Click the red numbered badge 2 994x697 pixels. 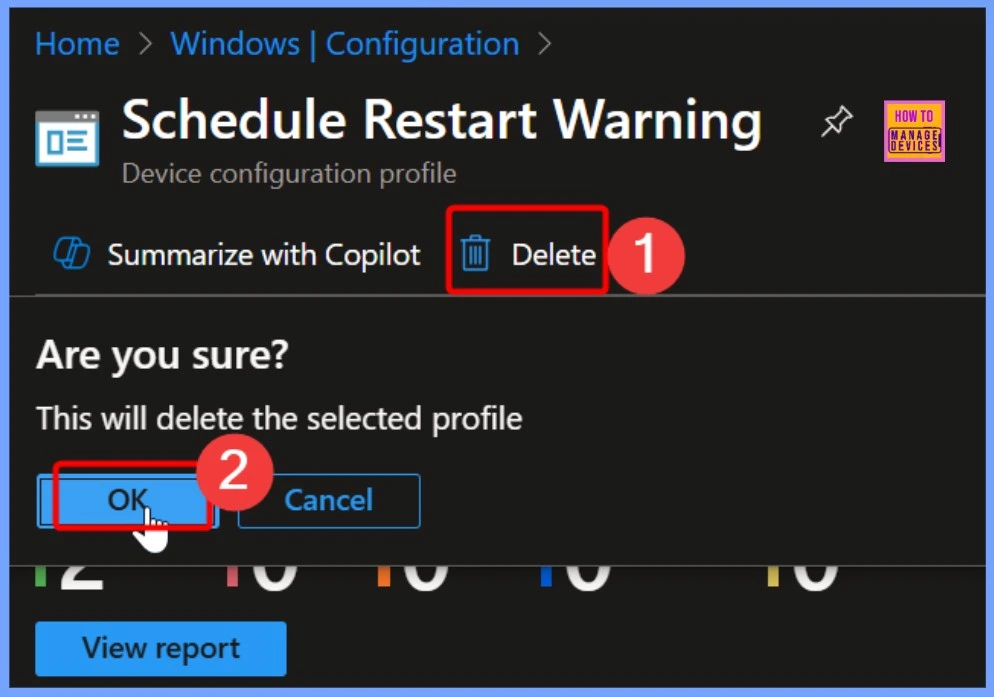234,469
